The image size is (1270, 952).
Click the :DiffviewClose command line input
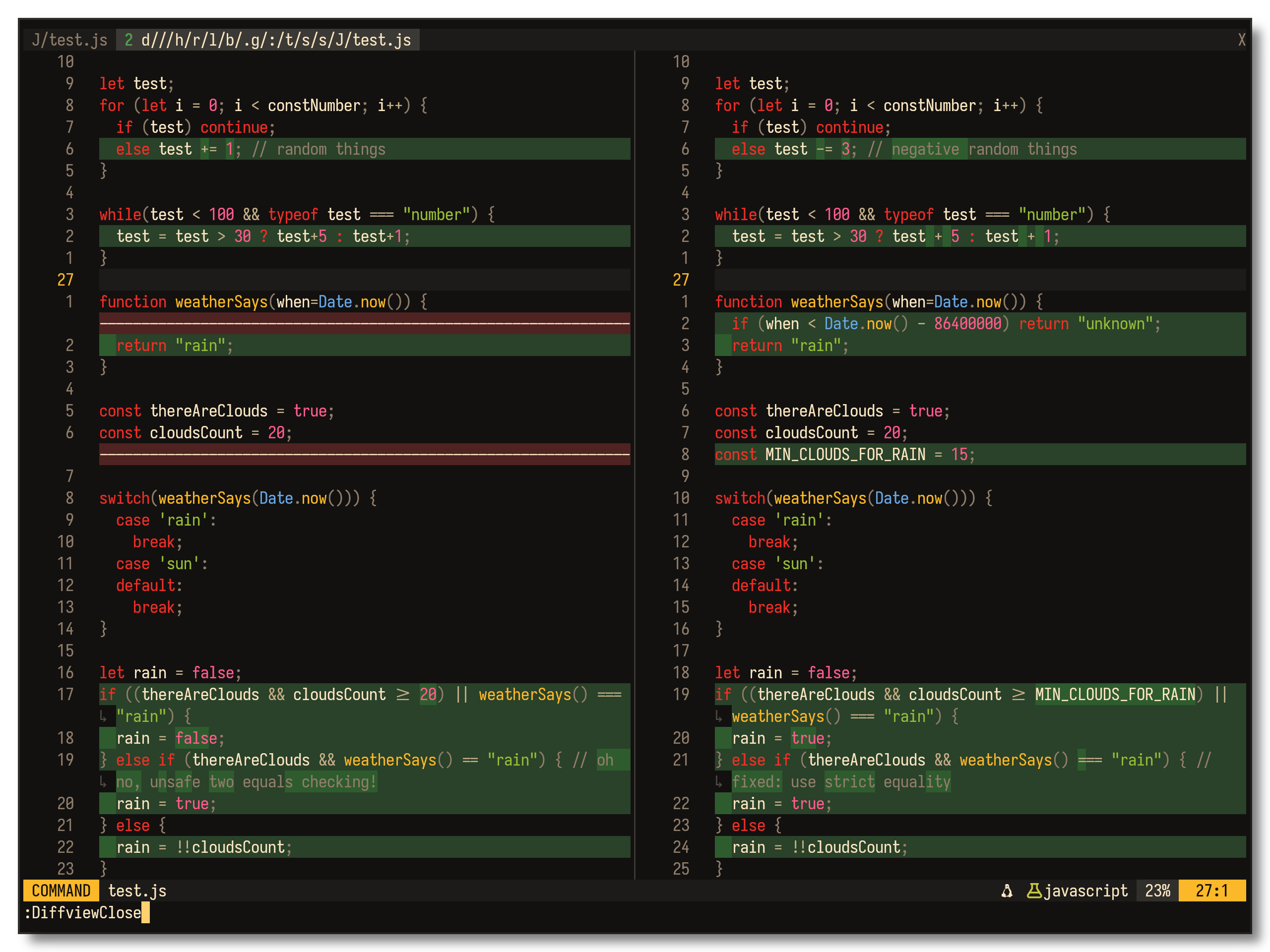point(83,912)
